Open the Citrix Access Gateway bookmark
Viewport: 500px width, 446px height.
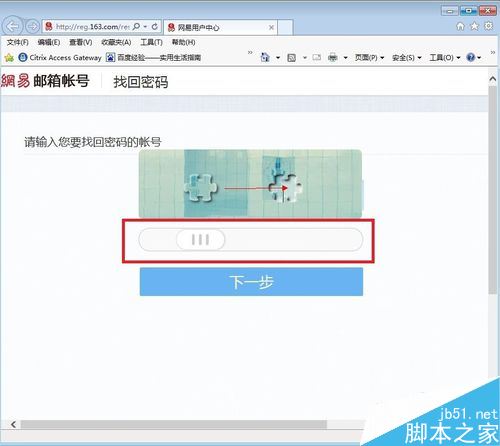pyautogui.click(x=60, y=57)
